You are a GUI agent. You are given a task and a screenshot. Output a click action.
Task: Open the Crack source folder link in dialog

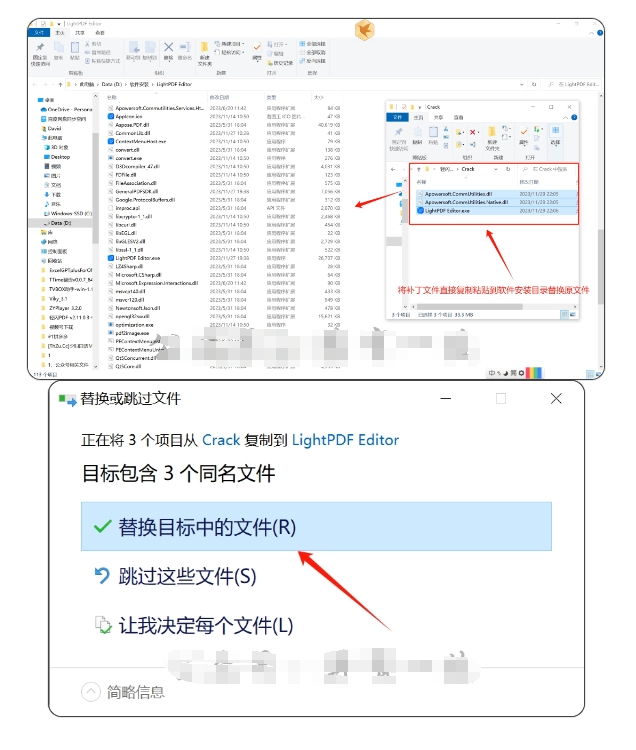click(221, 440)
